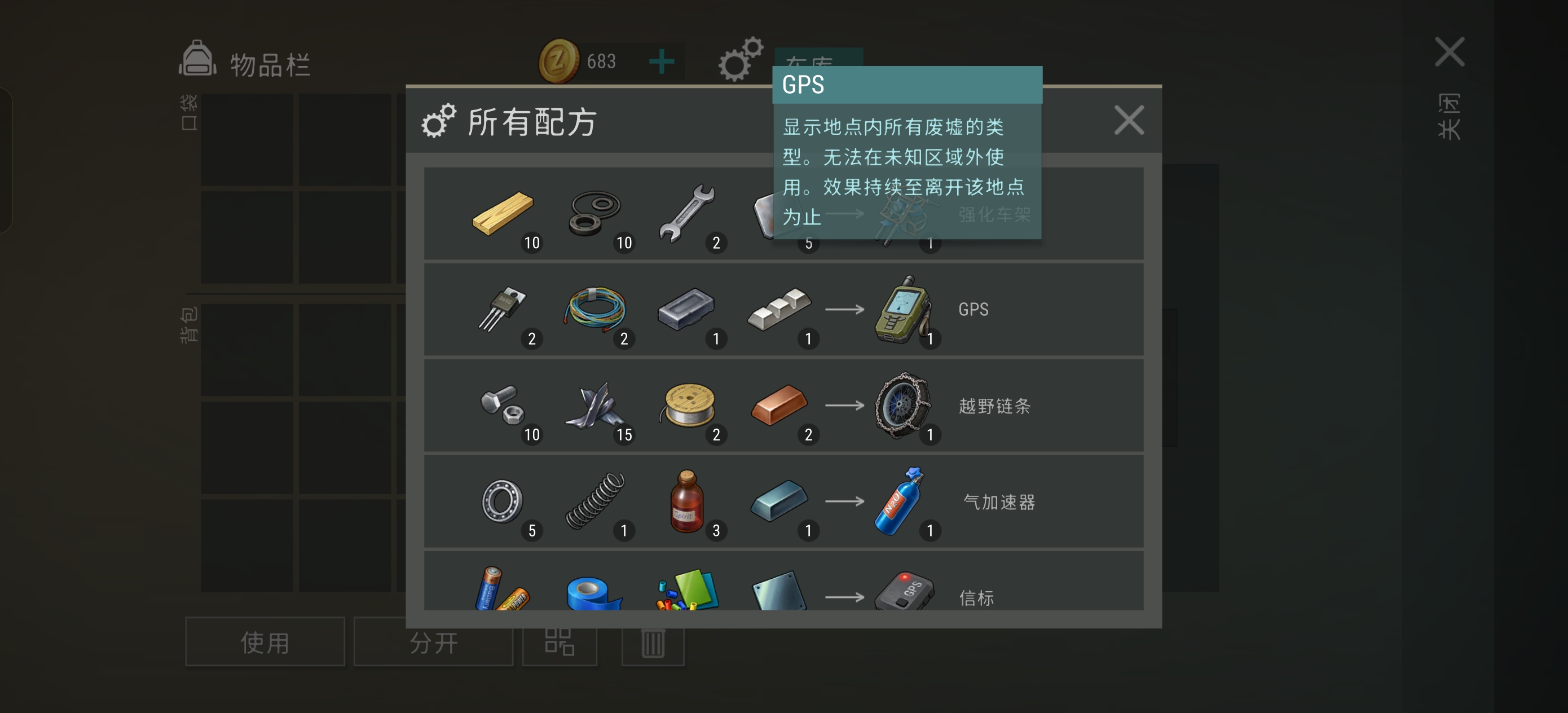Tap the beacon result icon
The height and width of the screenshot is (713, 1568).
click(905, 591)
